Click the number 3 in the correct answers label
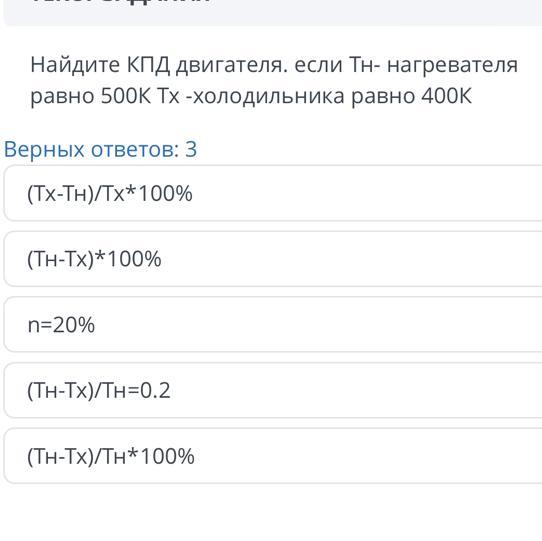 191,149
